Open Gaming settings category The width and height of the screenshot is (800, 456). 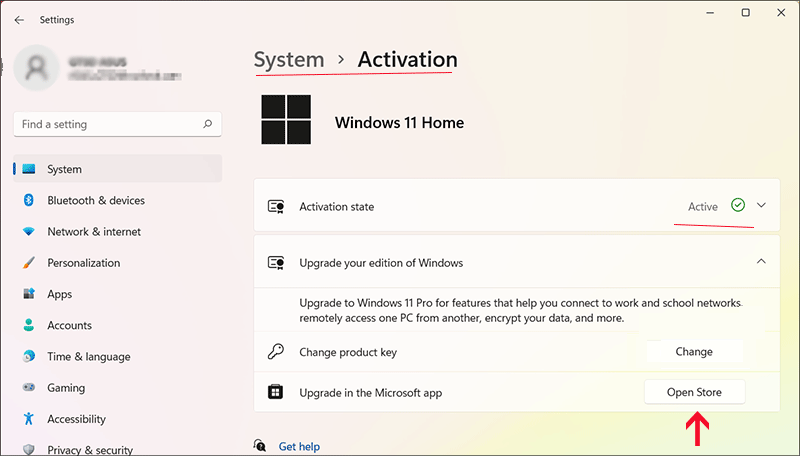(118, 388)
